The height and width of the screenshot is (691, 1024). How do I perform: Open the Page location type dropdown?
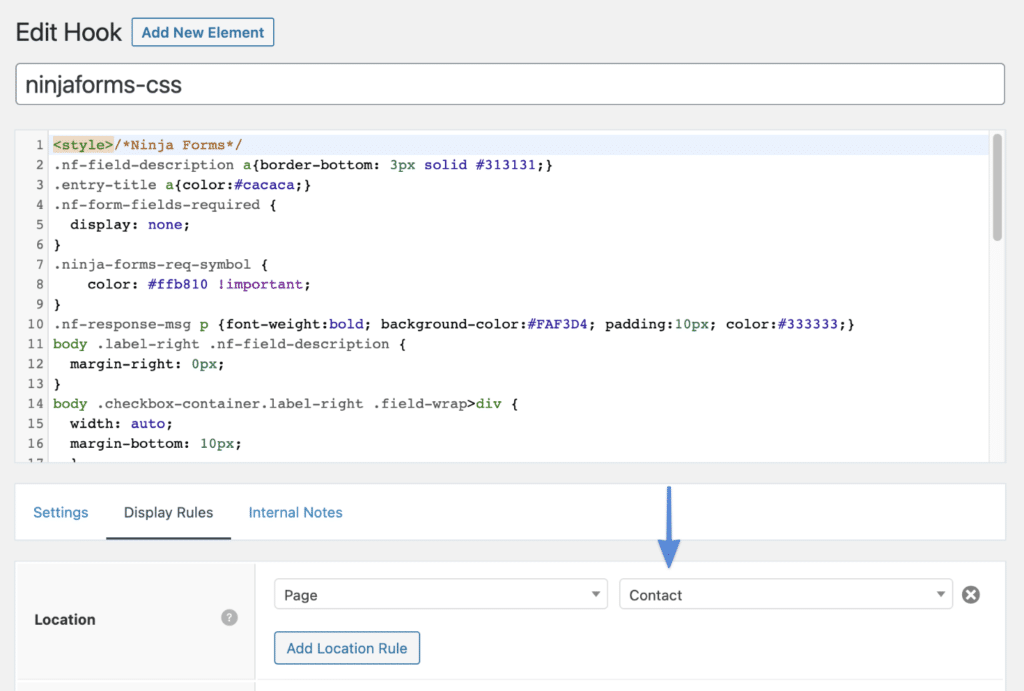[x=440, y=595]
